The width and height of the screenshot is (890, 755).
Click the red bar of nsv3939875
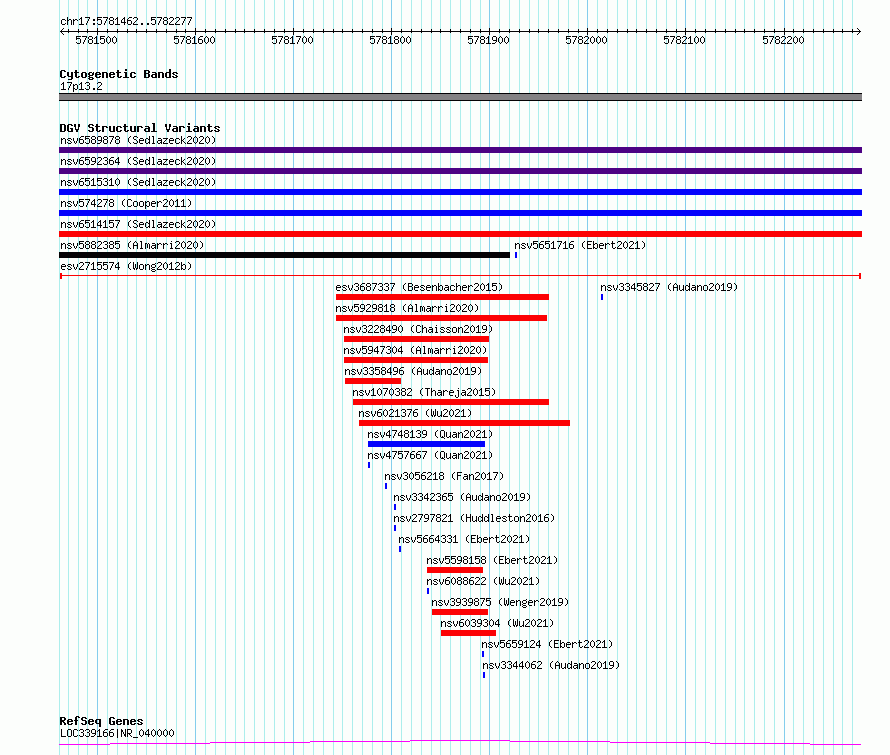click(x=460, y=612)
